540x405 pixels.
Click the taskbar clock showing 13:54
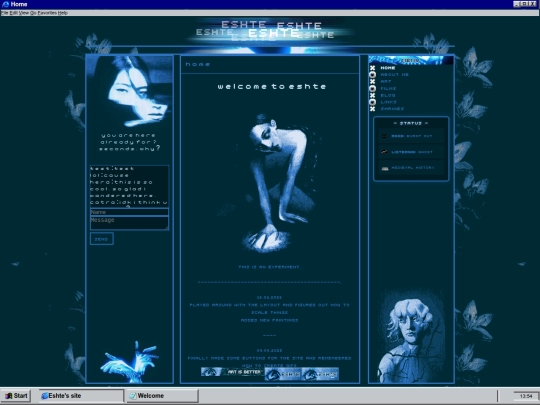[x=526, y=396]
